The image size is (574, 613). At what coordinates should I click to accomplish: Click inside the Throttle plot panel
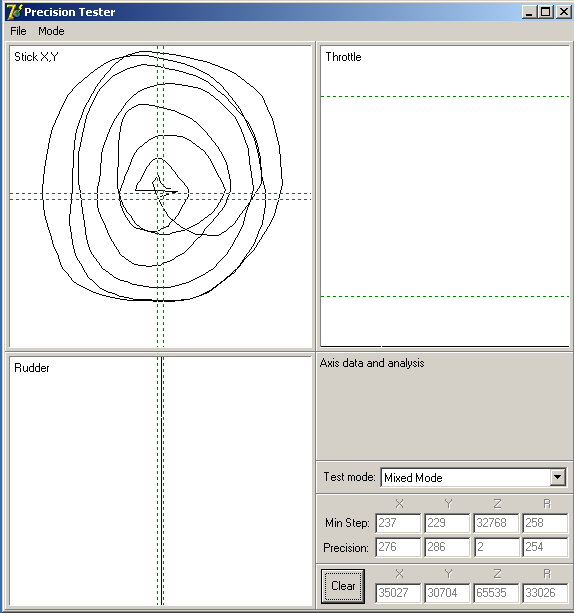tap(445, 196)
